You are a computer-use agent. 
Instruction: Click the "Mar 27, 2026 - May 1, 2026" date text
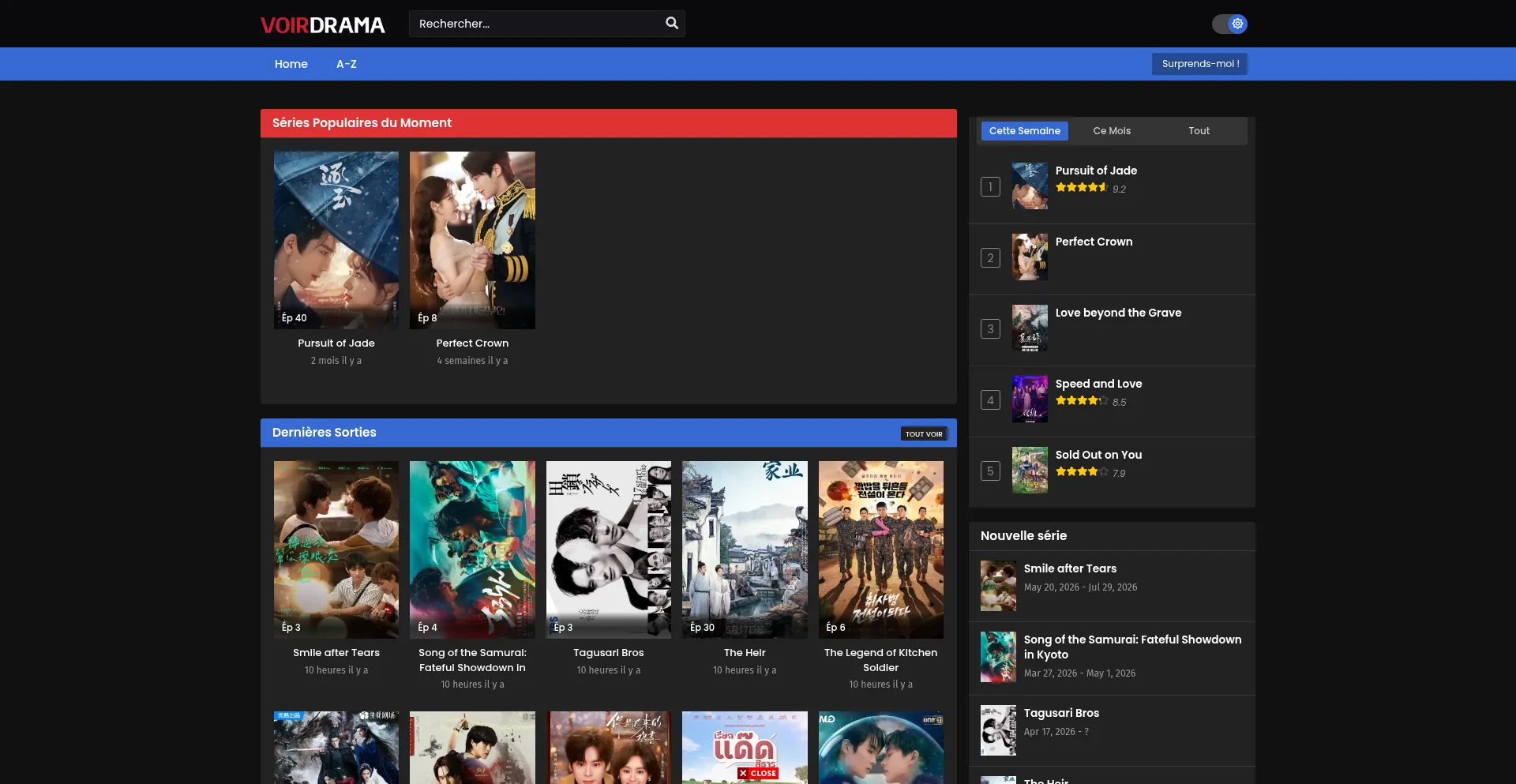point(1079,673)
